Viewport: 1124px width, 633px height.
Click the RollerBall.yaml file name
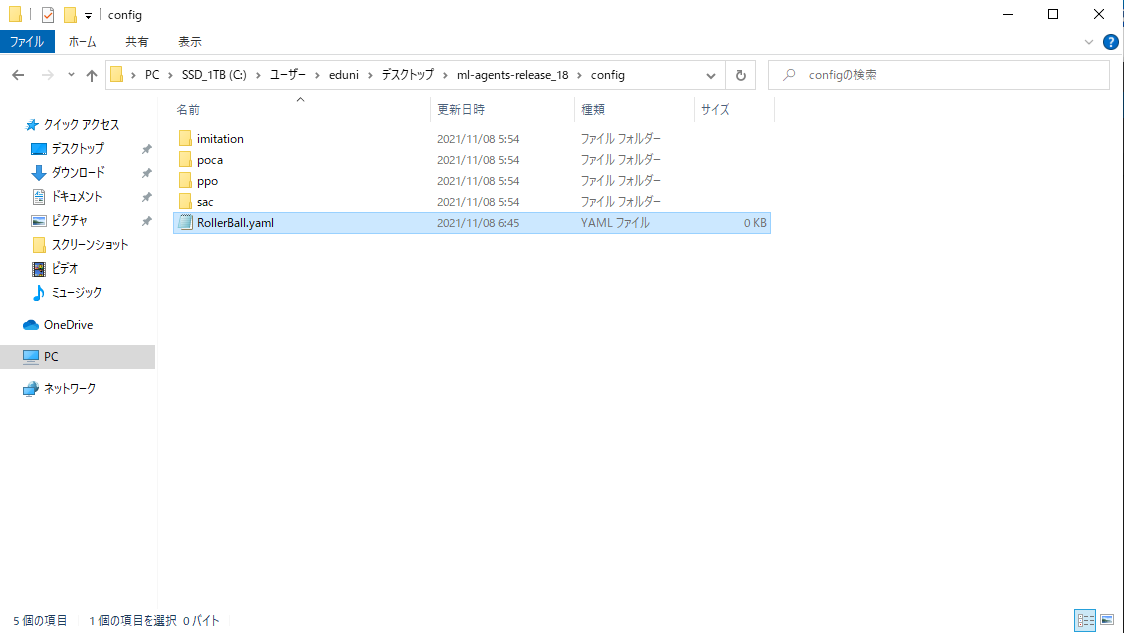click(235, 223)
